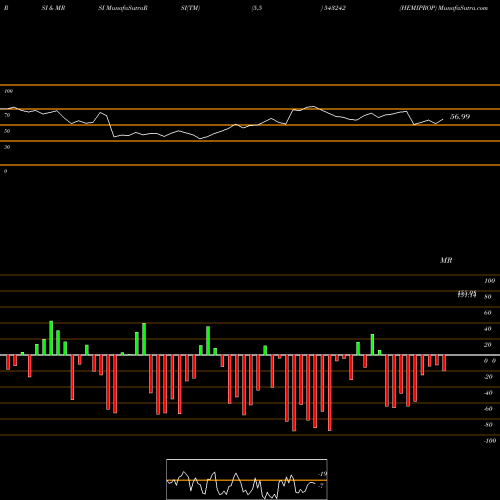Click the current RSI value 56.99

click(x=460, y=117)
